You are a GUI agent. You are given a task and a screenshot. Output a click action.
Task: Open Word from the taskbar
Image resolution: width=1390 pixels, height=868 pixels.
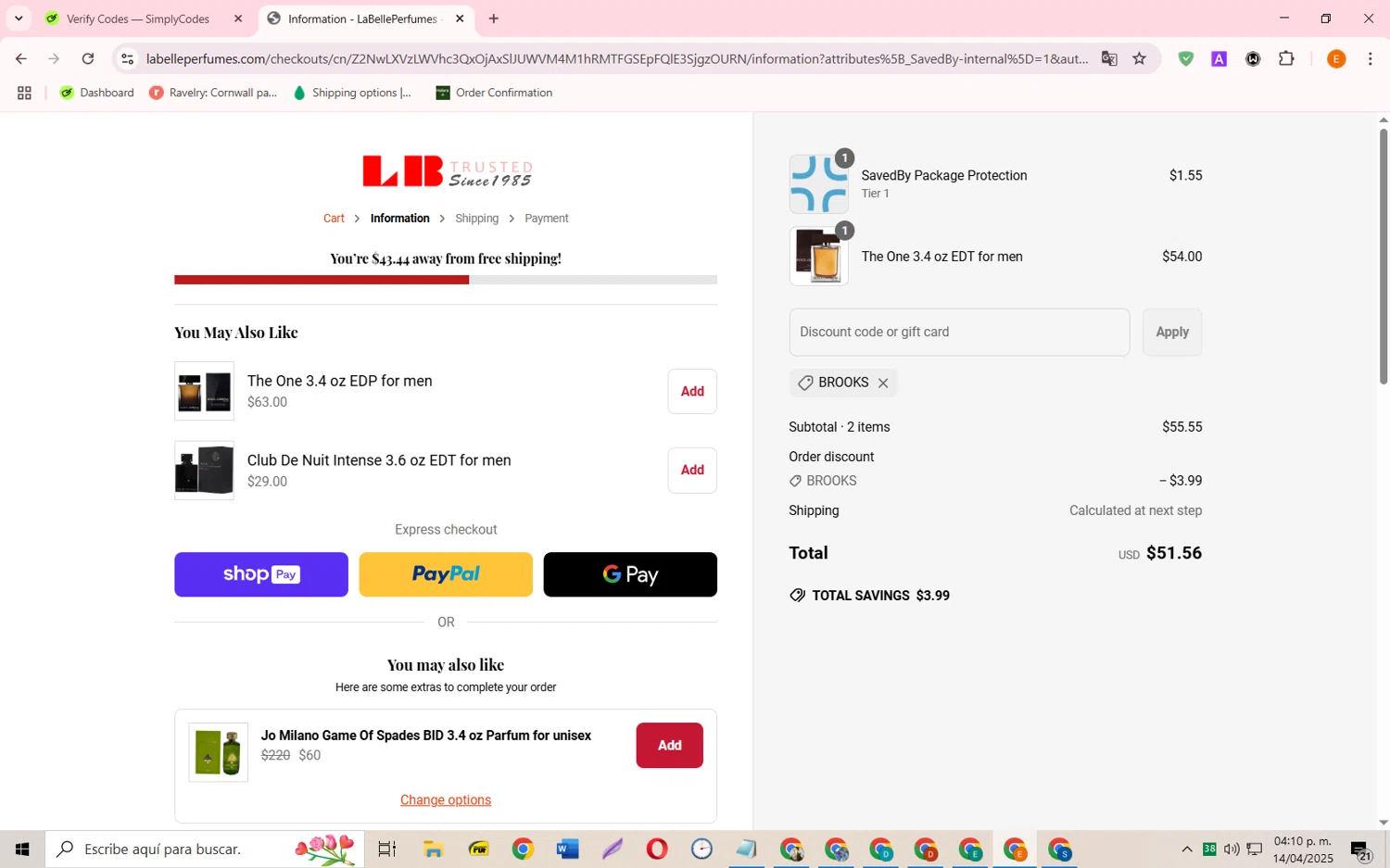567,849
